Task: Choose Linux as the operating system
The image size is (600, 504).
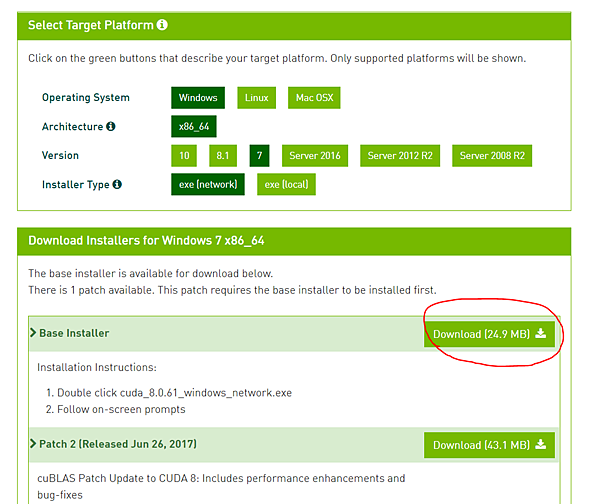Action: point(256,98)
